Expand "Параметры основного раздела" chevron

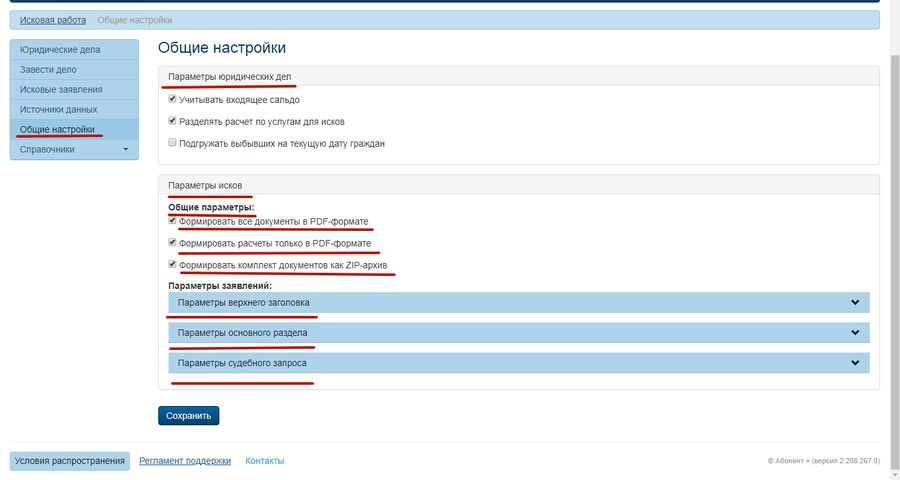pos(855,332)
